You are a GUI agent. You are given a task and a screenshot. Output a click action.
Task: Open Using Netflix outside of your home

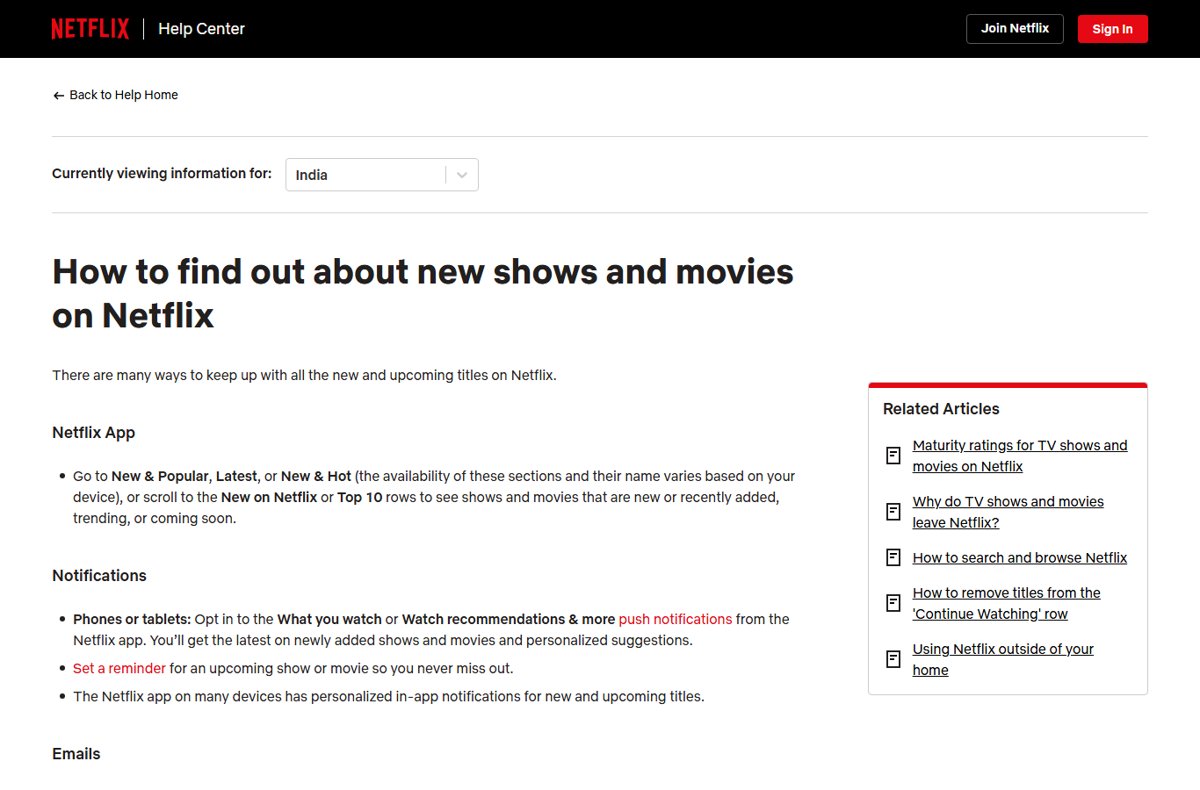1003,659
